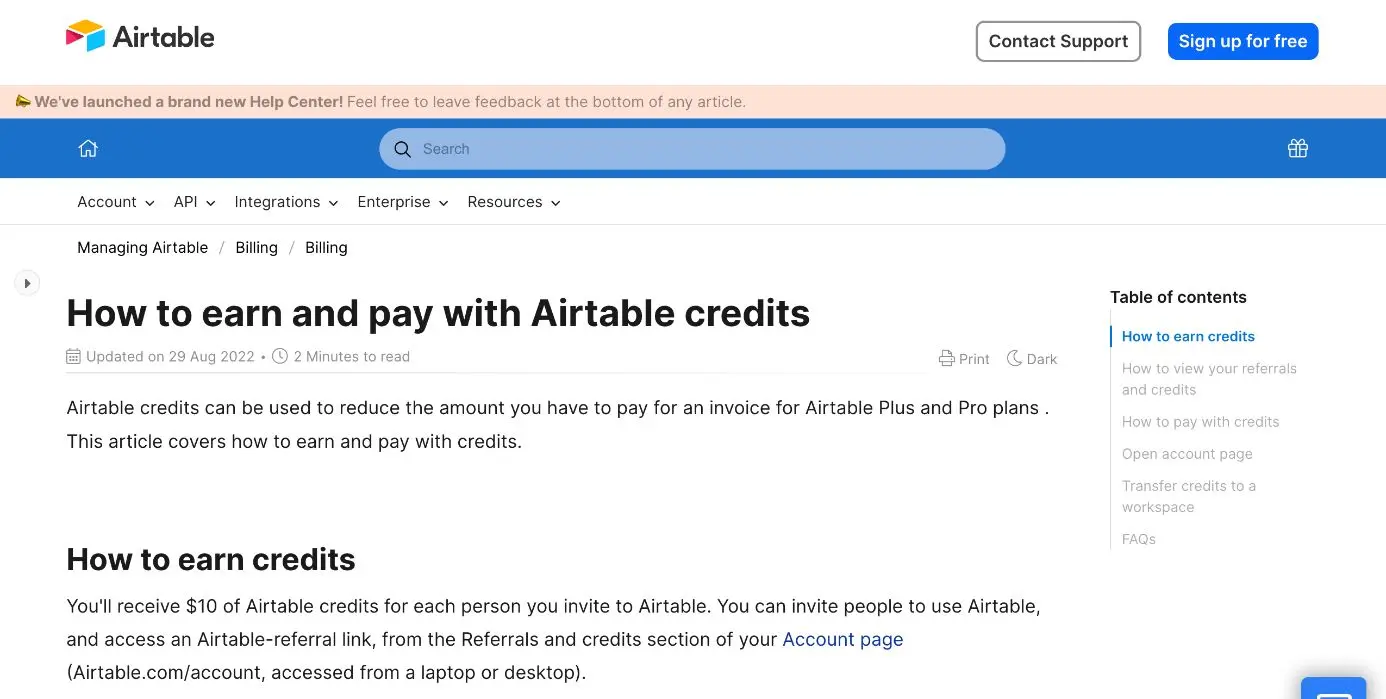Click the Airtable logo
The height and width of the screenshot is (699, 1386).
[139, 36]
